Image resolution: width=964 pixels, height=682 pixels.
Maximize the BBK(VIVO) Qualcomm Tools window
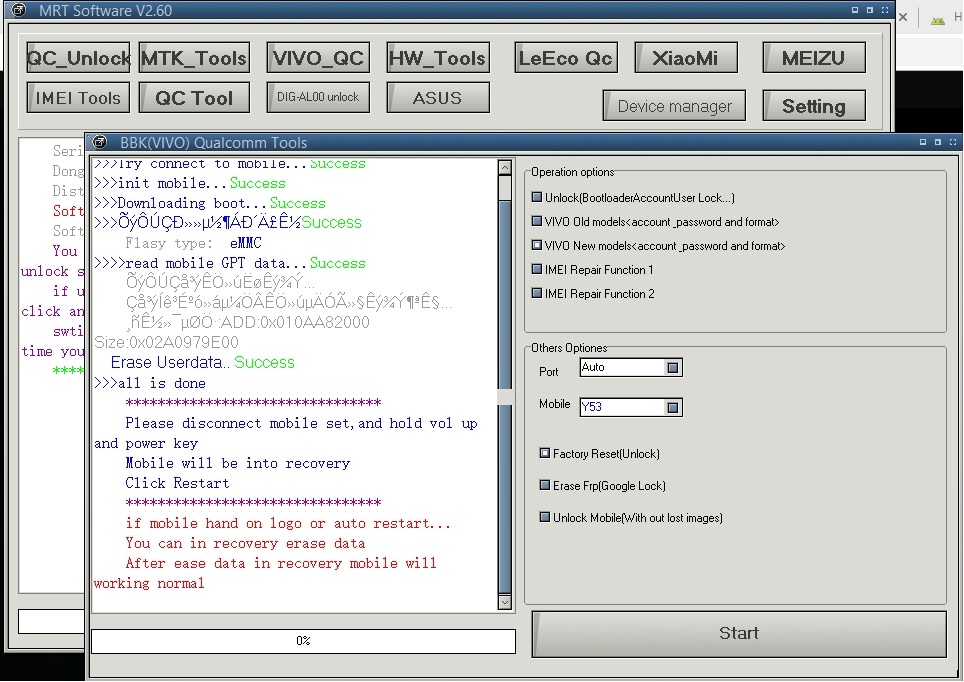pyautogui.click(x=938, y=142)
